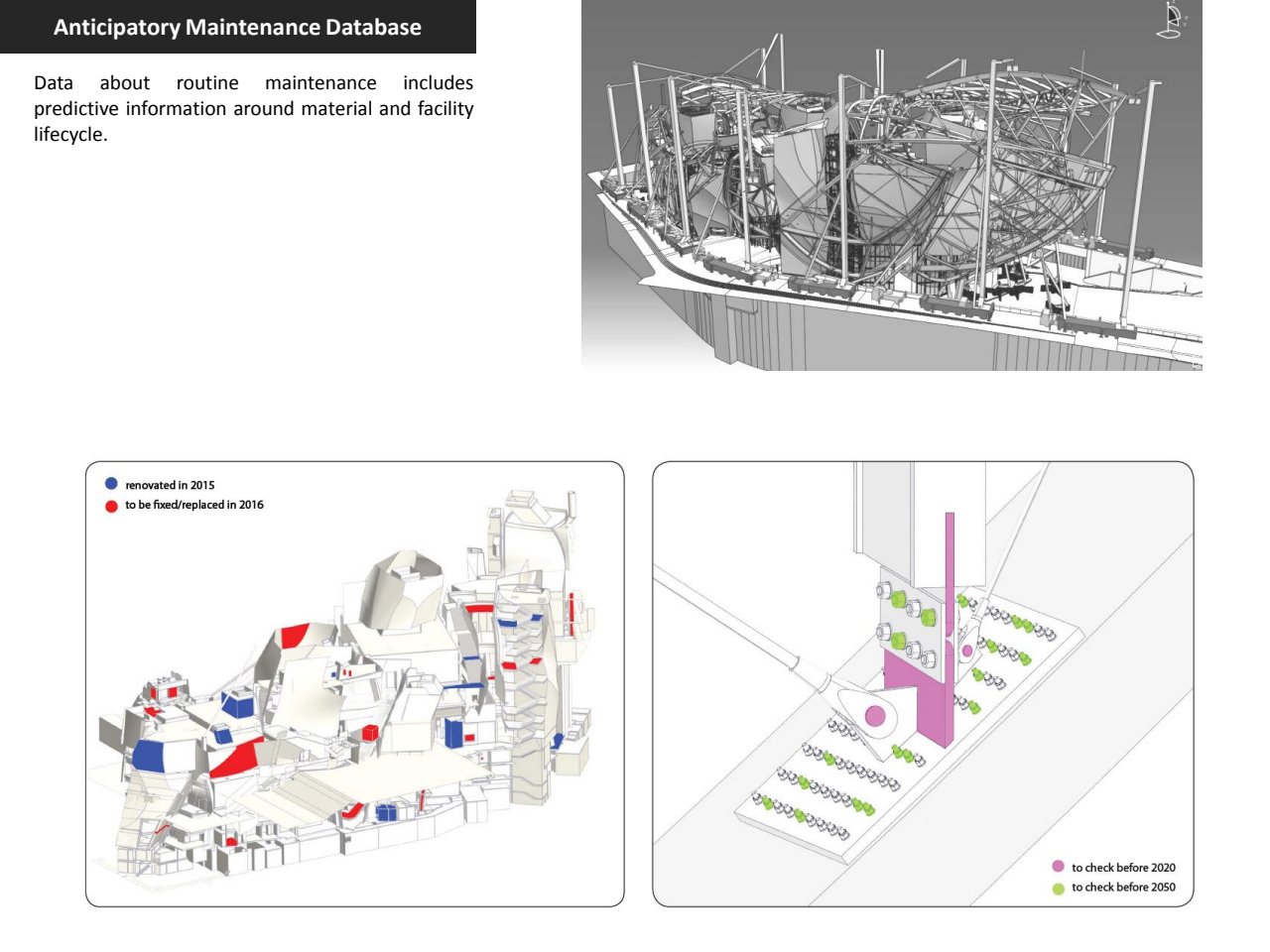Select the large blue curved panel at far left

pos(149,756)
